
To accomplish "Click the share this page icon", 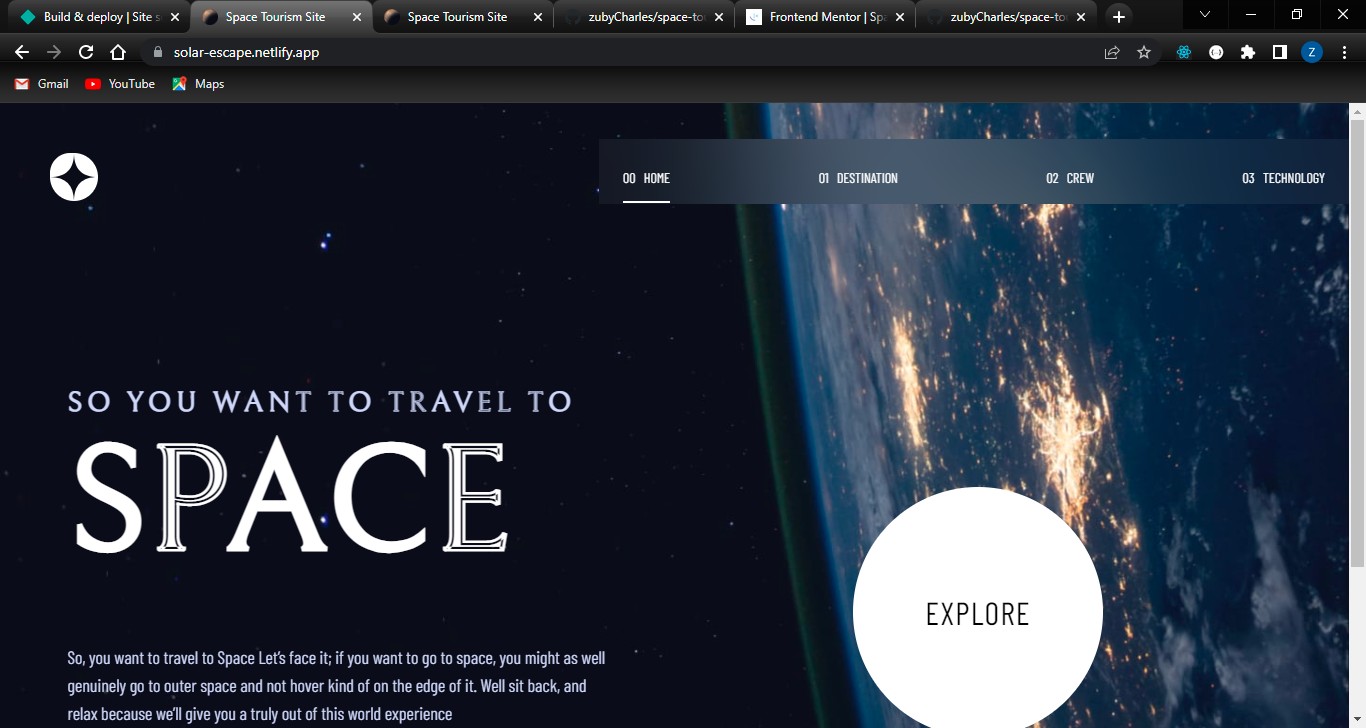I will tap(1112, 51).
